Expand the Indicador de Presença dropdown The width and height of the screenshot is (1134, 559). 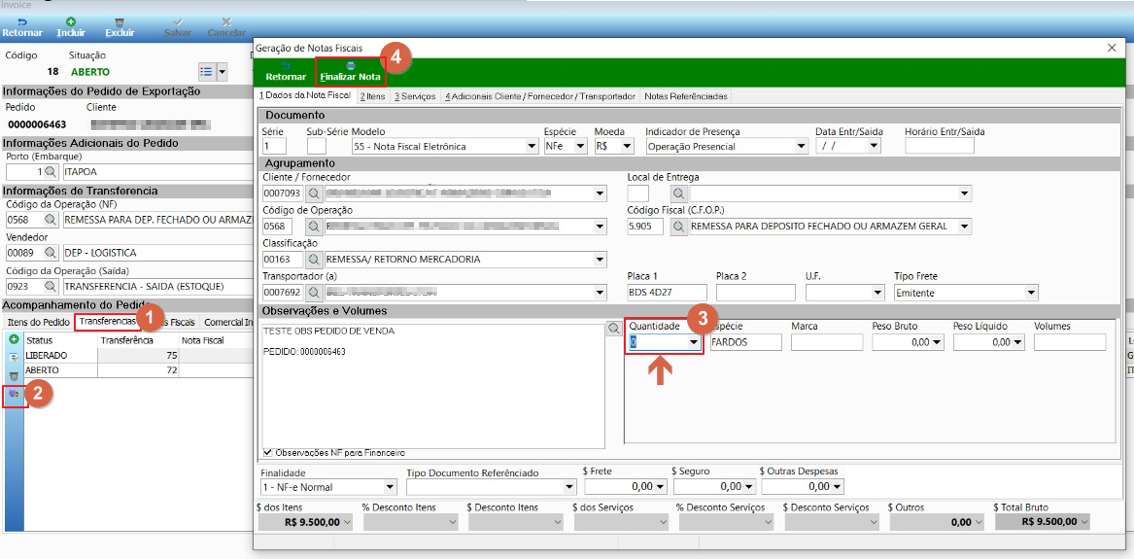coord(801,146)
